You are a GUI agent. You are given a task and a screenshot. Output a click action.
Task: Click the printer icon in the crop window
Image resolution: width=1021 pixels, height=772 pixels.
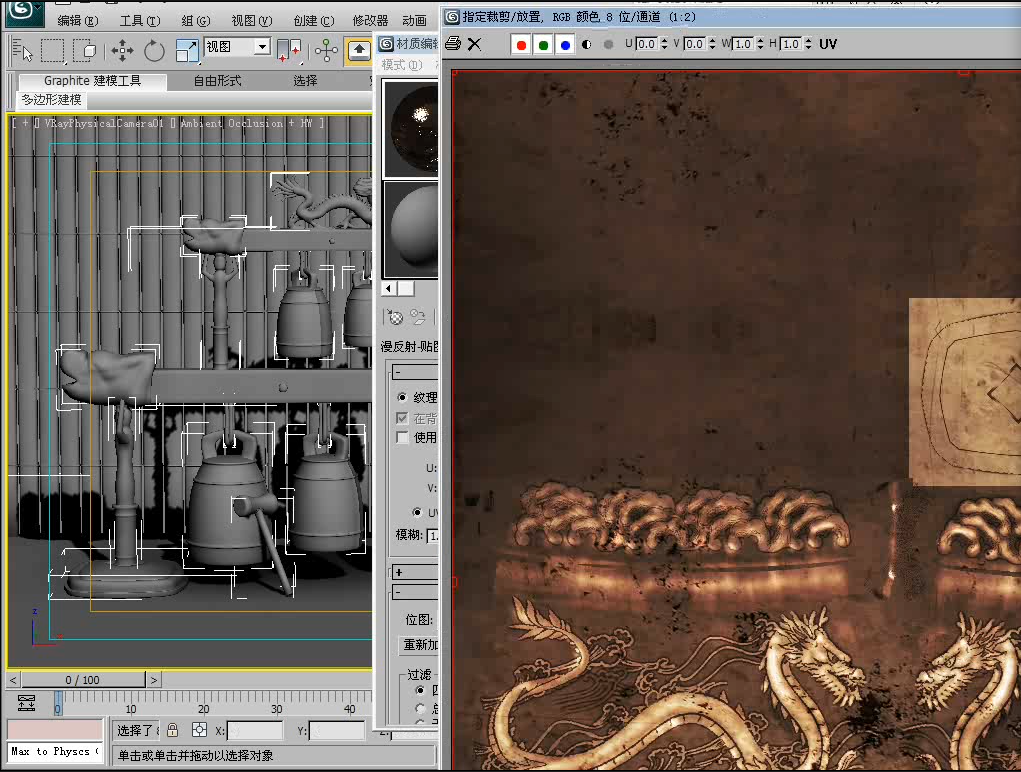453,44
